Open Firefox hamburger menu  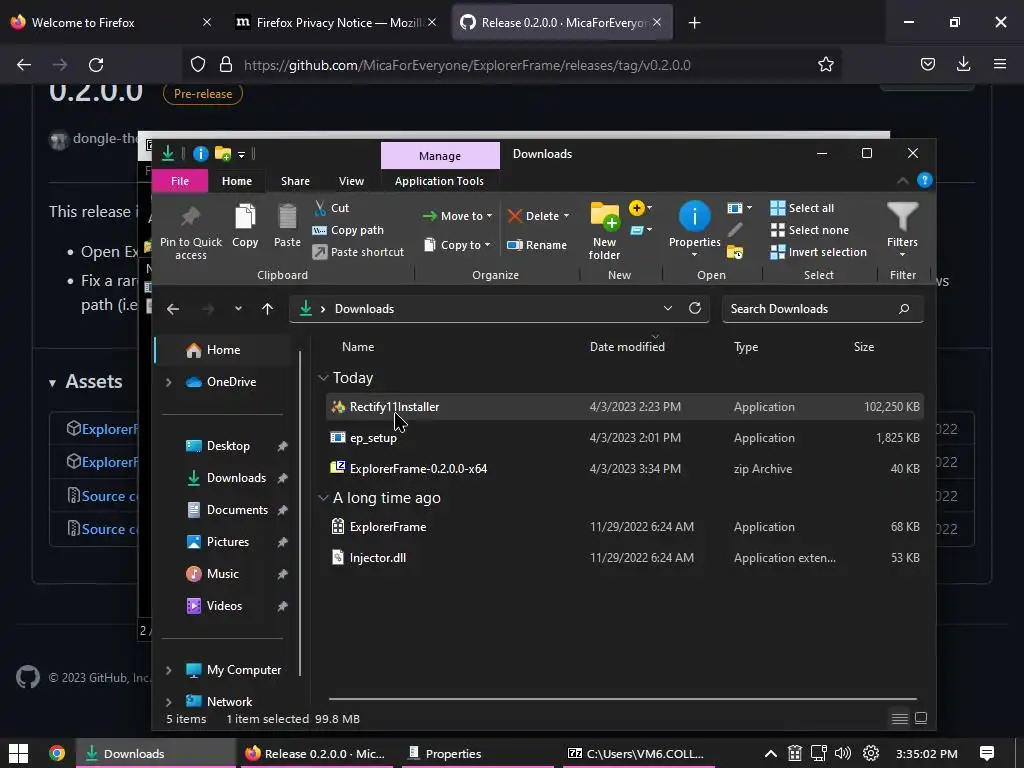(x=1000, y=64)
